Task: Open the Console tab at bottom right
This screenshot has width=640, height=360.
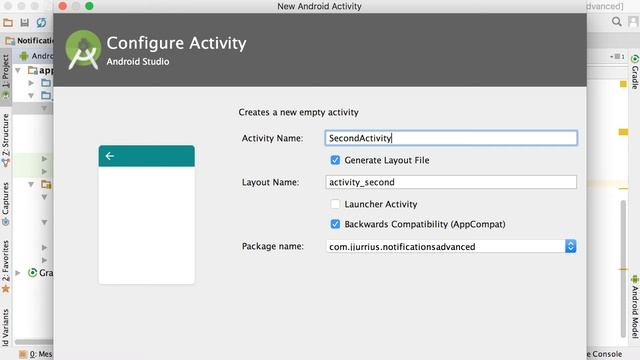Action: pyautogui.click(x=605, y=354)
